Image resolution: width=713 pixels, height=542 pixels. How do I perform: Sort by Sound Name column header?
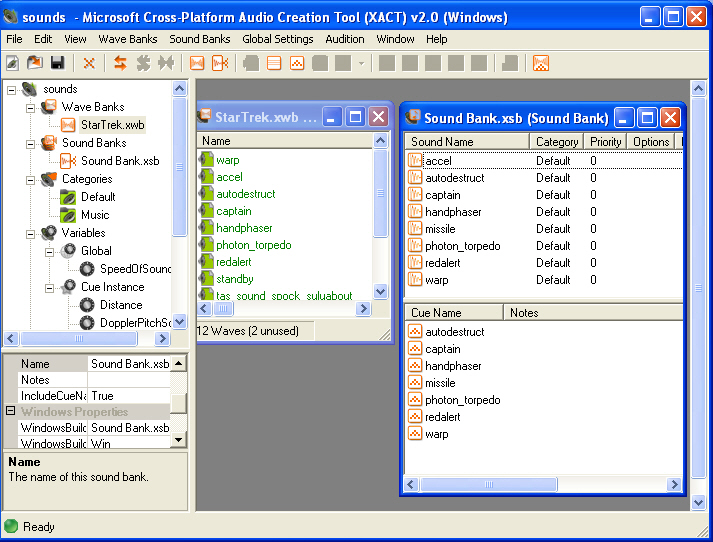(x=467, y=142)
